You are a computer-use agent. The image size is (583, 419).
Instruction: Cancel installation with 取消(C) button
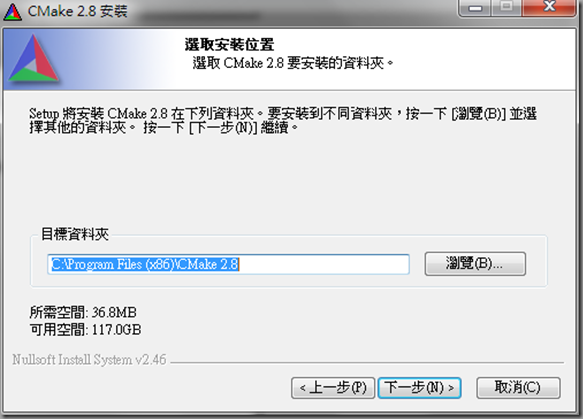coord(518,388)
